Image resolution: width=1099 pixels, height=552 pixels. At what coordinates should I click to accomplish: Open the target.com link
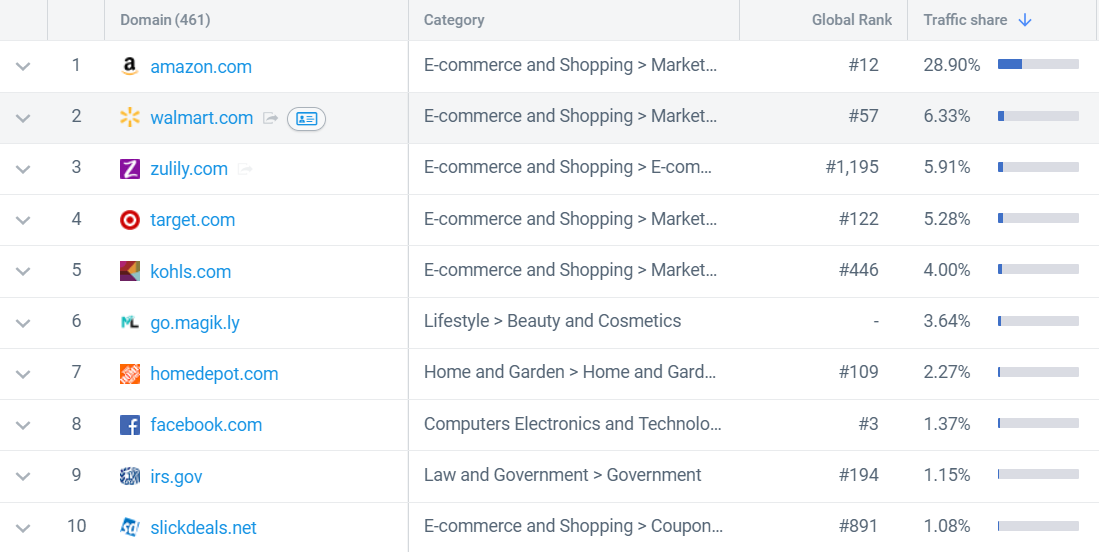(x=193, y=220)
